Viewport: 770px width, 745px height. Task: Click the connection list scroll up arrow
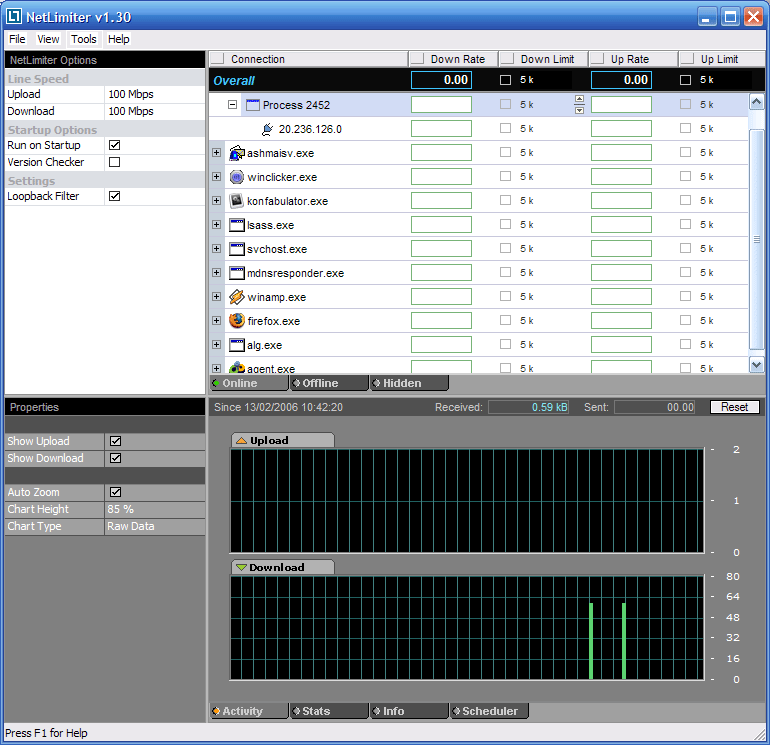[757, 102]
